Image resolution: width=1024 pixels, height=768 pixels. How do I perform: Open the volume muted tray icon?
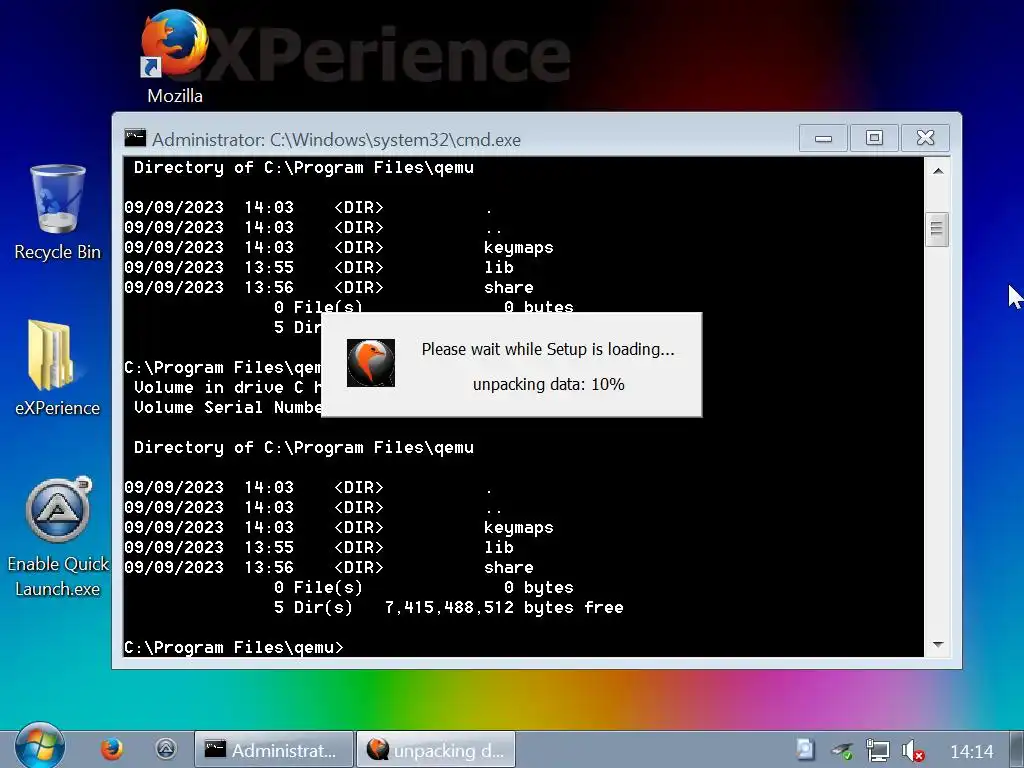[912, 751]
